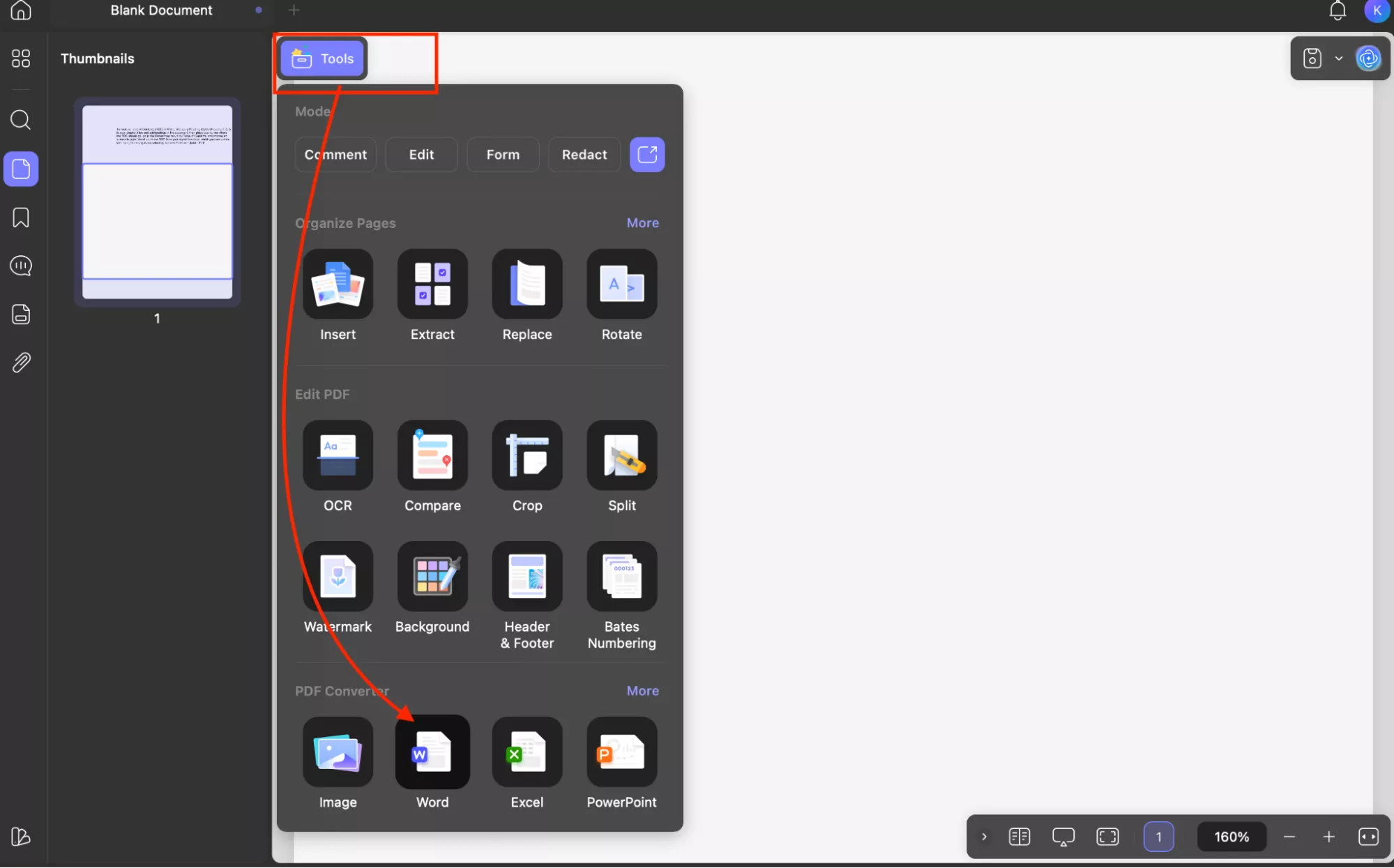Switch to Redact mode

pos(584,154)
